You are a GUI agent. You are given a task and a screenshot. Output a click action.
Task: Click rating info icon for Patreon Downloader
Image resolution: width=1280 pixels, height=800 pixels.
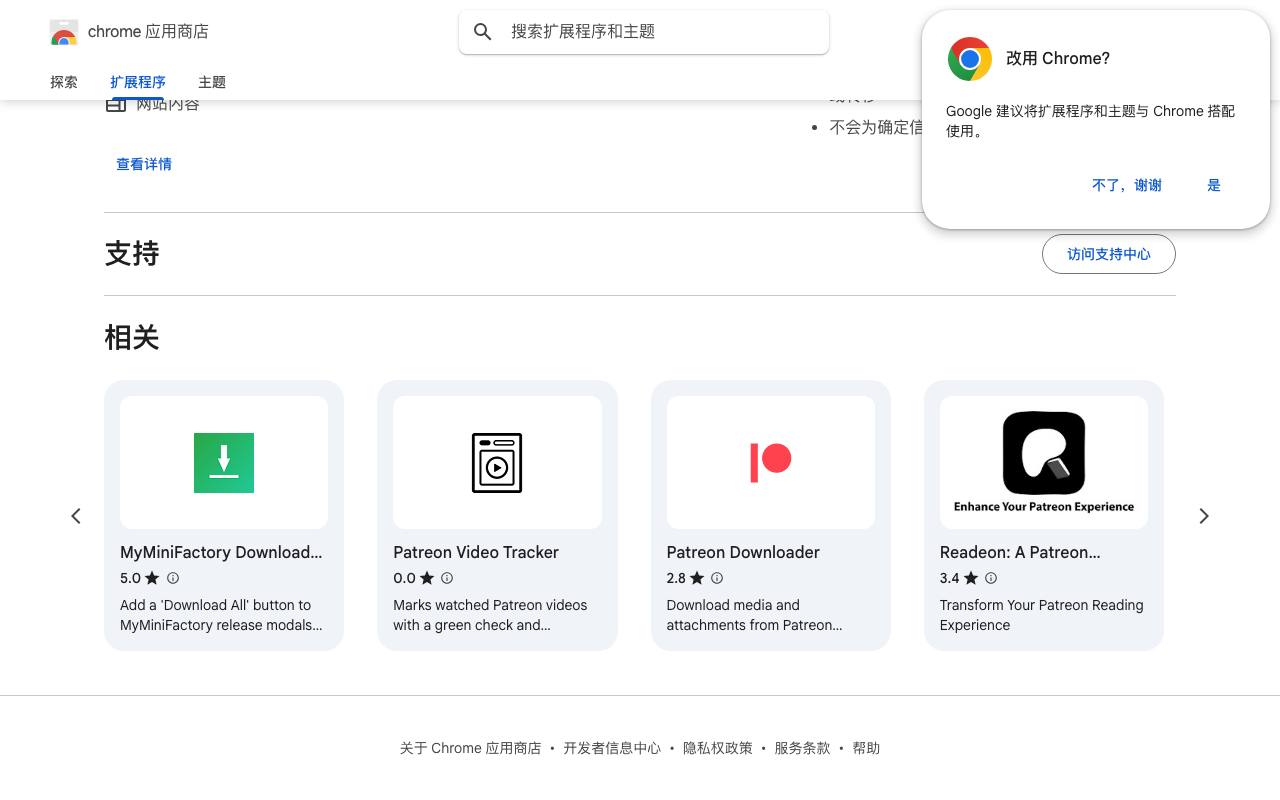717,578
